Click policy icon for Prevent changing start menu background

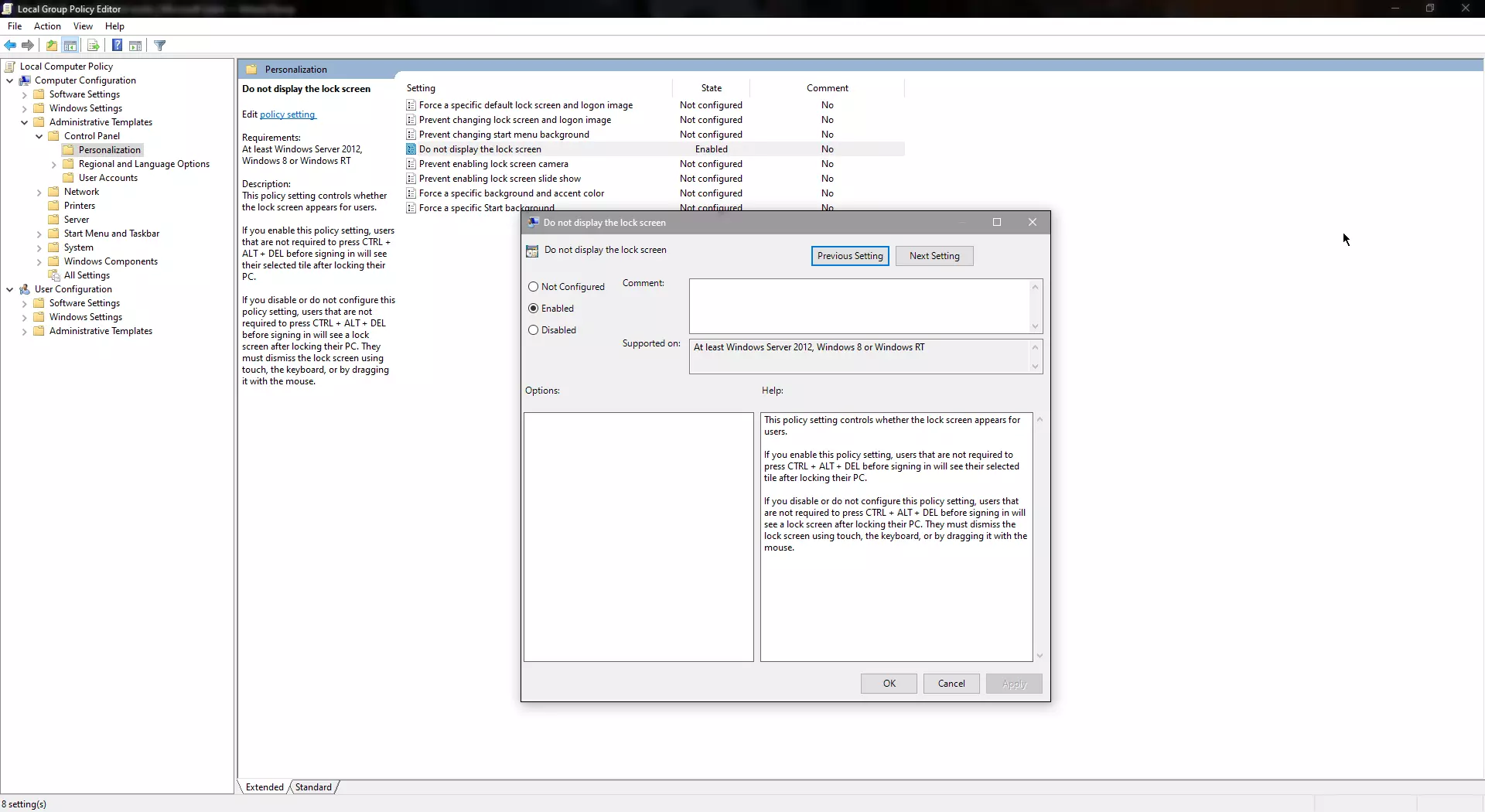(411, 135)
